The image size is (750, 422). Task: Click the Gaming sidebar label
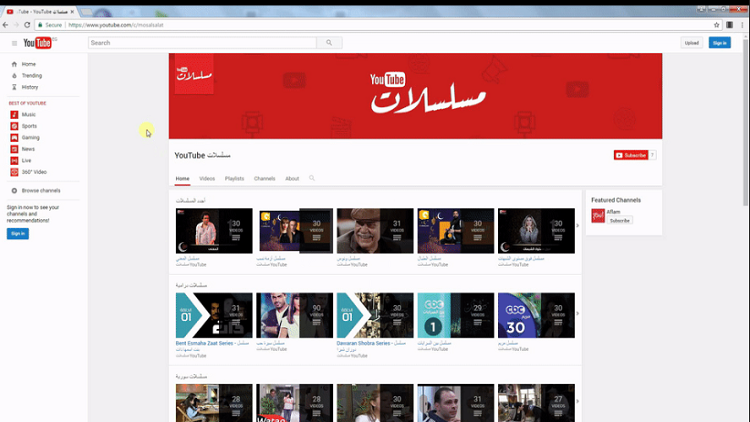(31, 137)
